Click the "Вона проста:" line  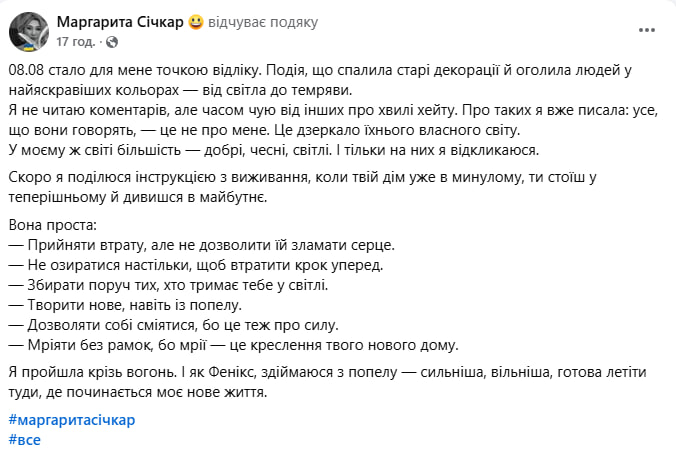coord(54,225)
